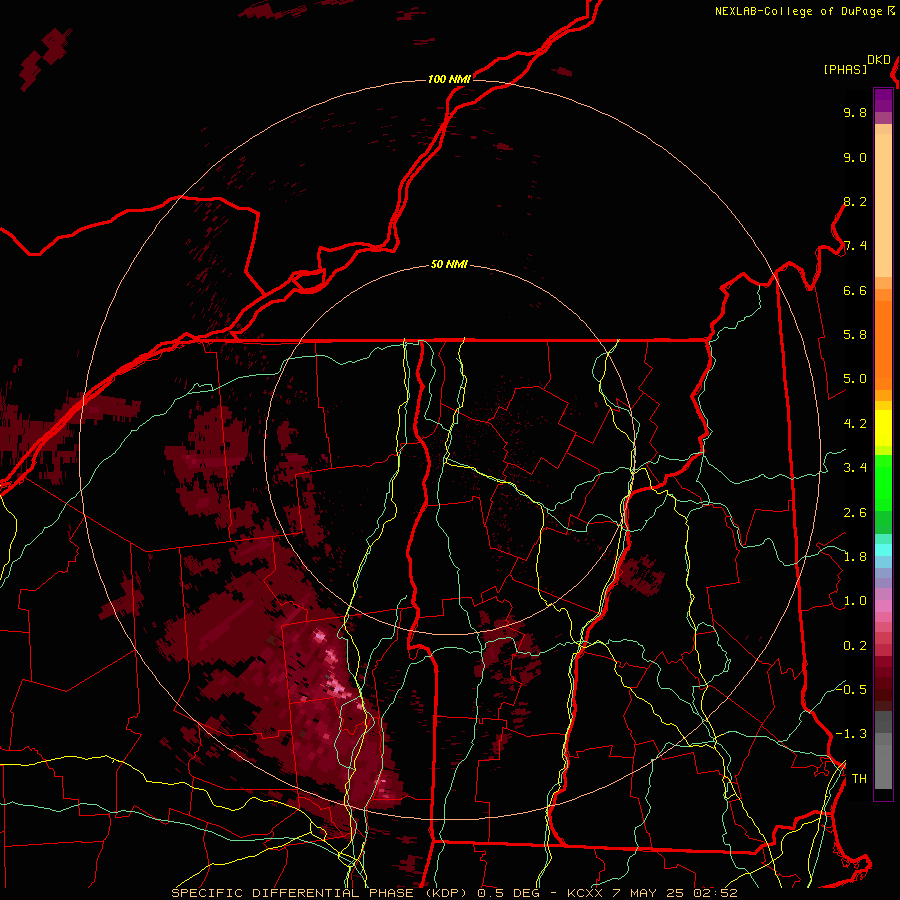Click the -1.3 scale label
This screenshot has height=900, width=900.
click(x=851, y=734)
